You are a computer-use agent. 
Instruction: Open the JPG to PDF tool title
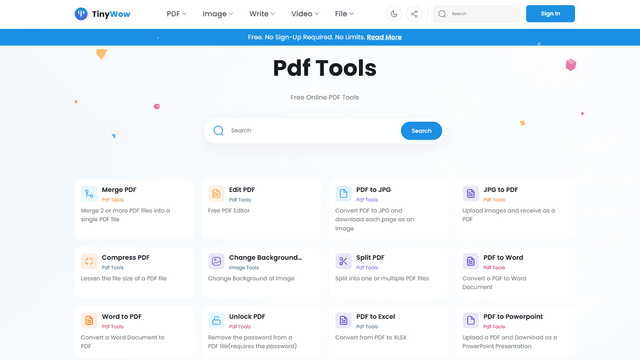point(501,190)
